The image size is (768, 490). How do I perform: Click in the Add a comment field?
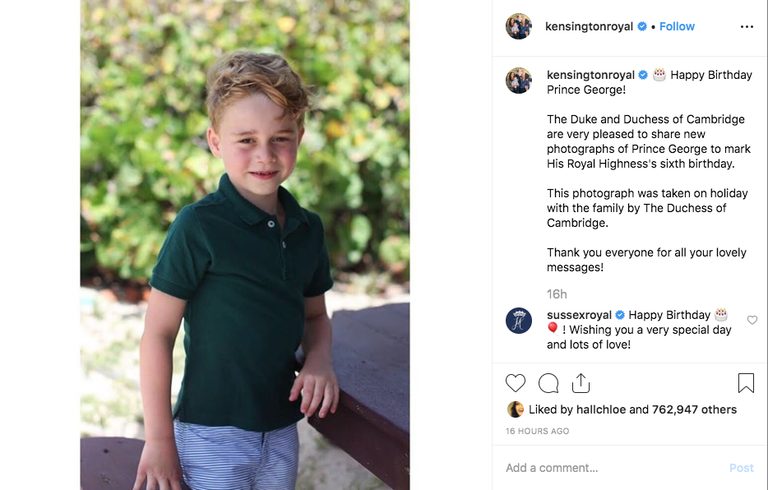[x=610, y=468]
